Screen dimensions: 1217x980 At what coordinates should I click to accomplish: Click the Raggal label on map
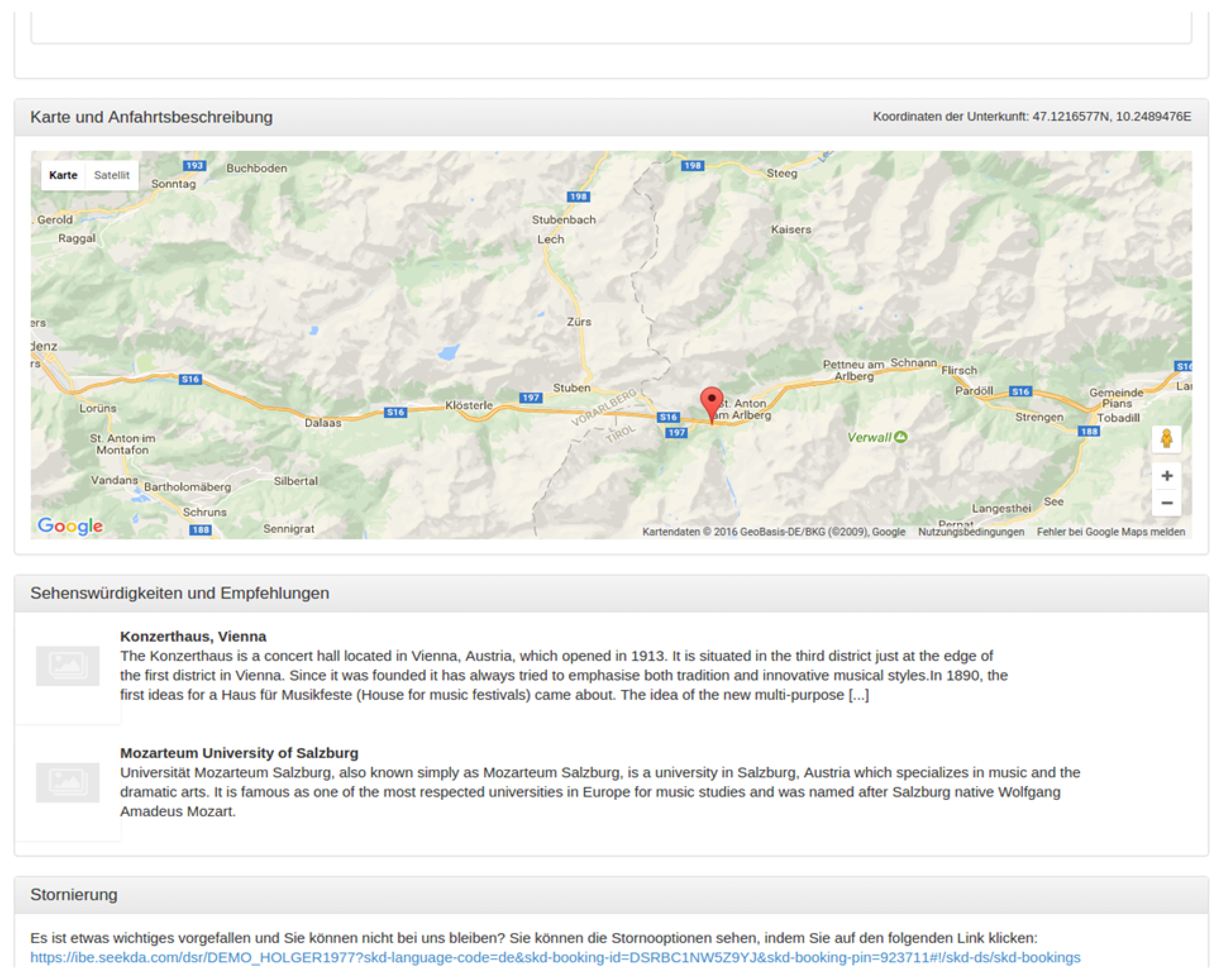77,238
